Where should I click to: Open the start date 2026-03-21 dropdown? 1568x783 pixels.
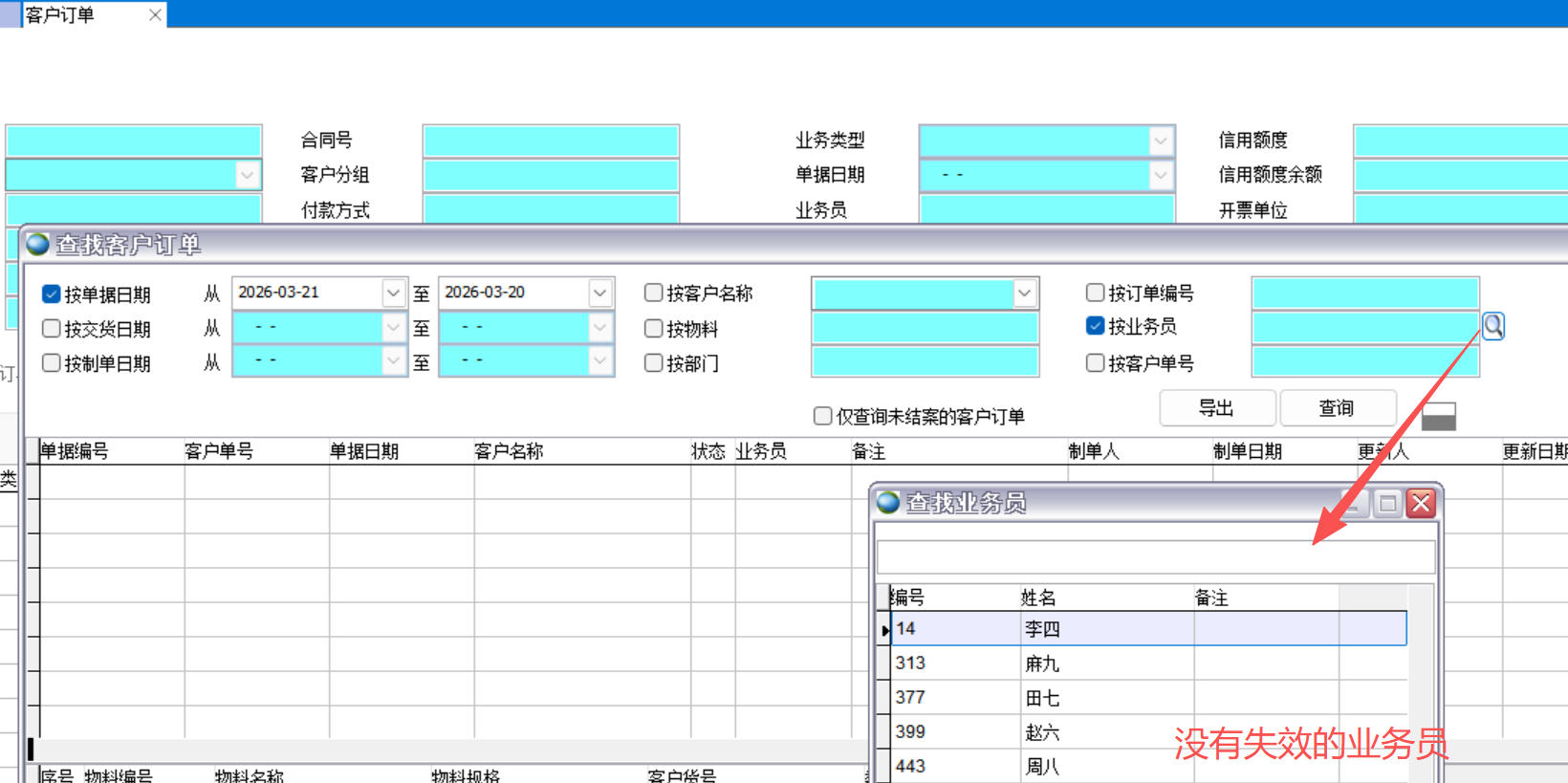click(393, 293)
